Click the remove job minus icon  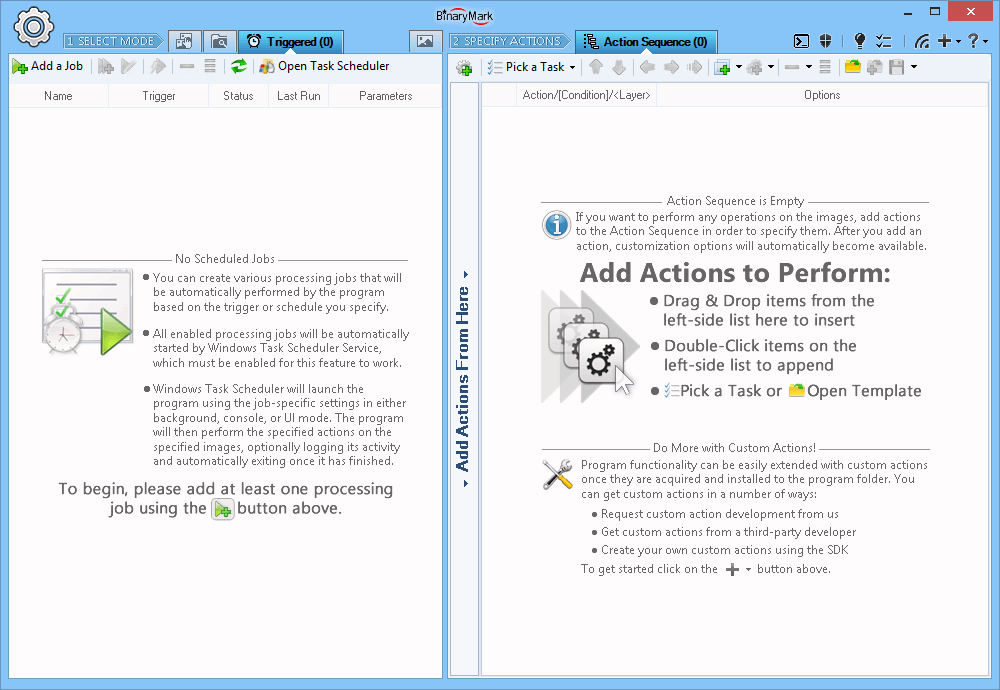click(187, 66)
